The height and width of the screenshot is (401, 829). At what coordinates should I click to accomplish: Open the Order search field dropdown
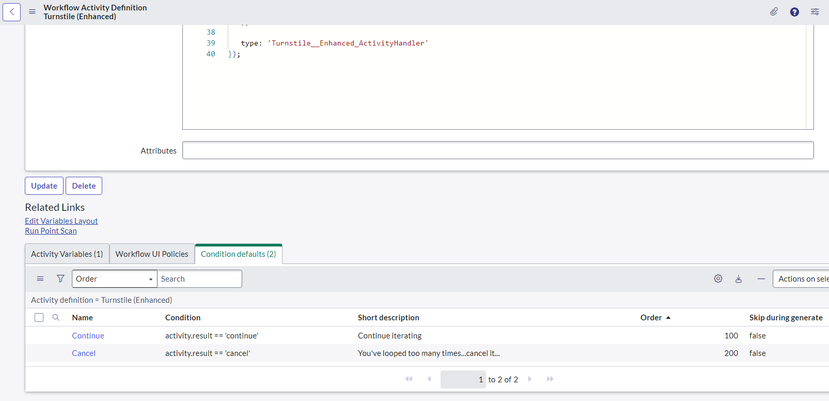pos(114,279)
